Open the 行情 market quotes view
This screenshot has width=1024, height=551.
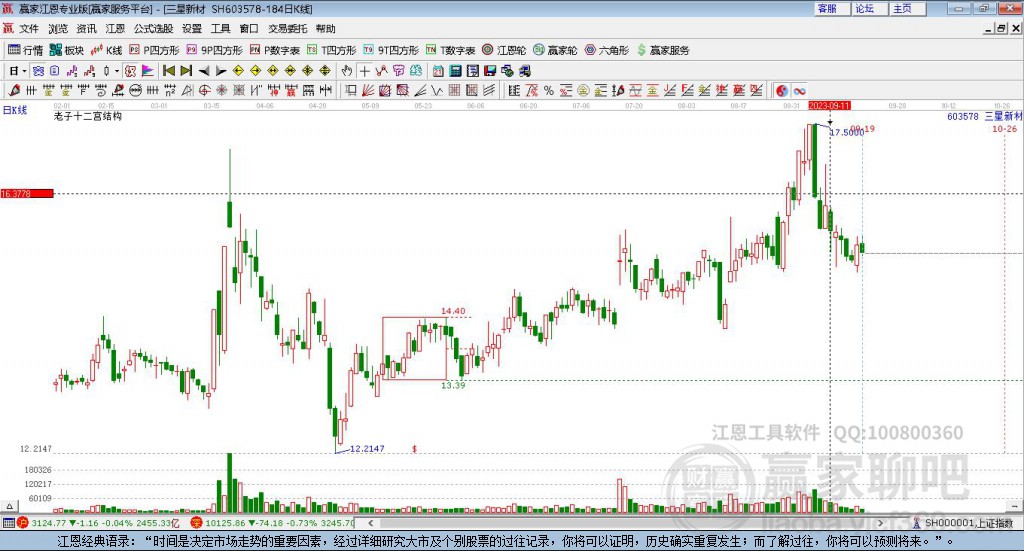click(x=25, y=50)
